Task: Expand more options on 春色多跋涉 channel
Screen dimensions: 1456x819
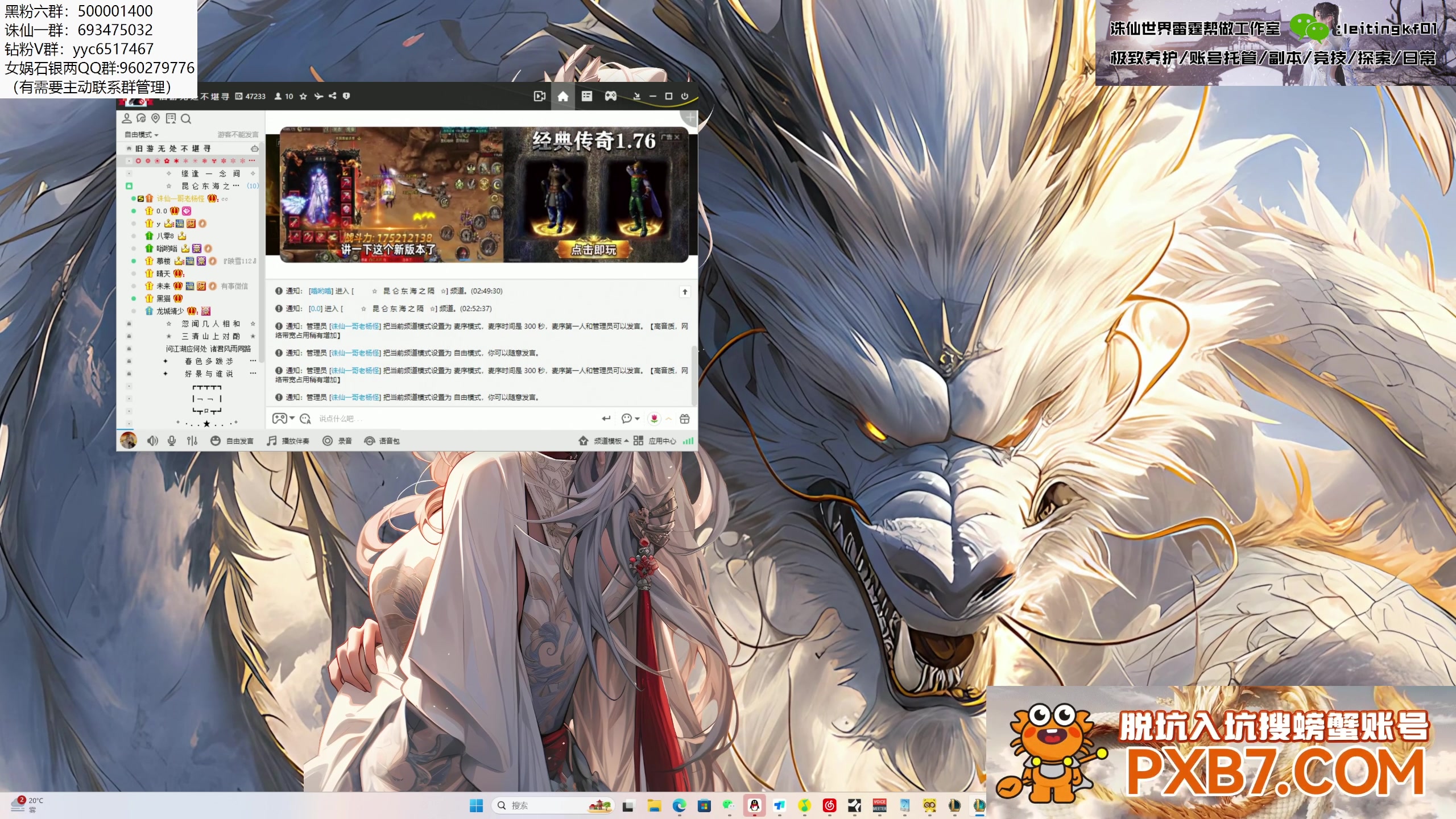Action: point(253,361)
